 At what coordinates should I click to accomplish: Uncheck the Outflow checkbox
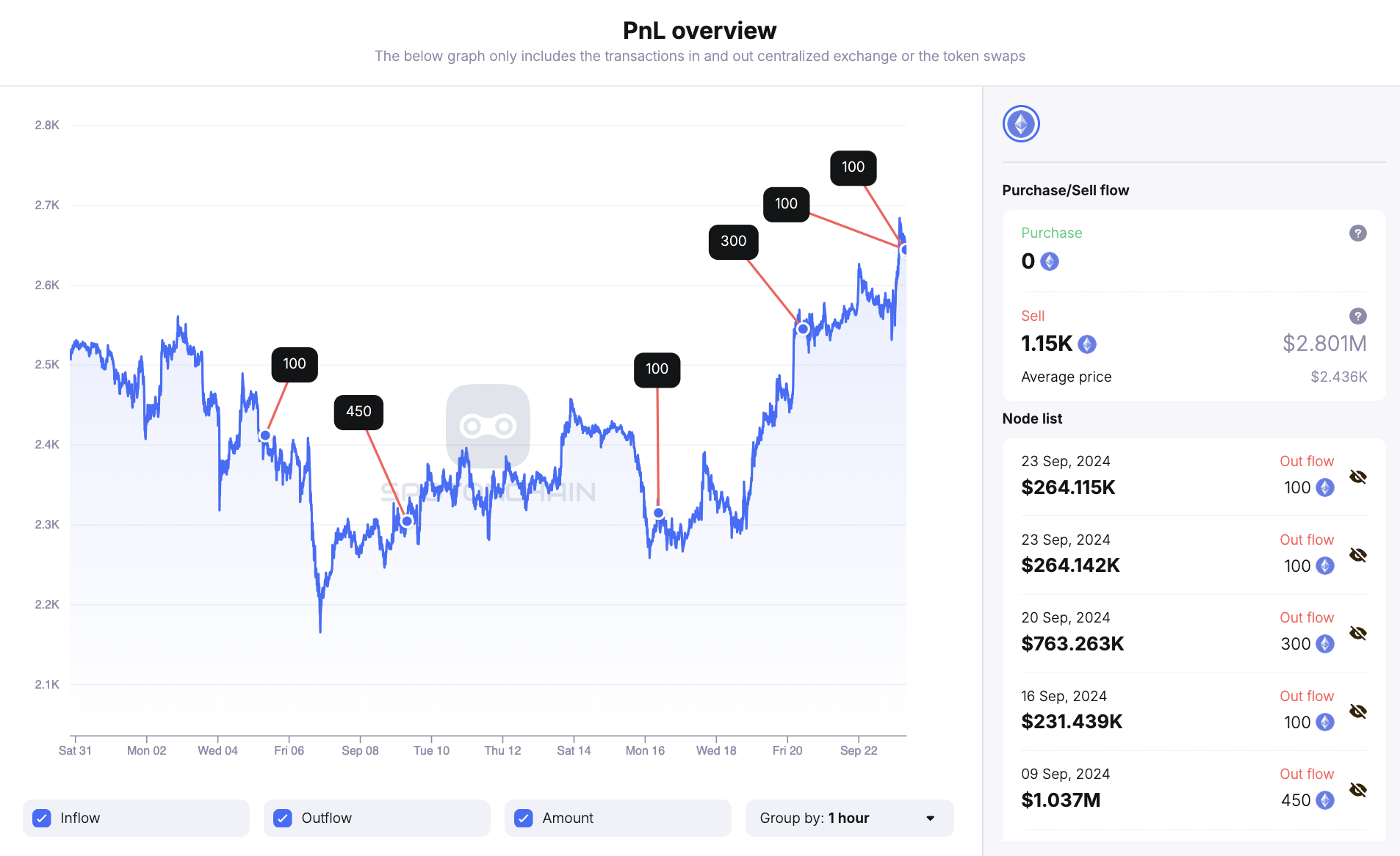coord(283,817)
